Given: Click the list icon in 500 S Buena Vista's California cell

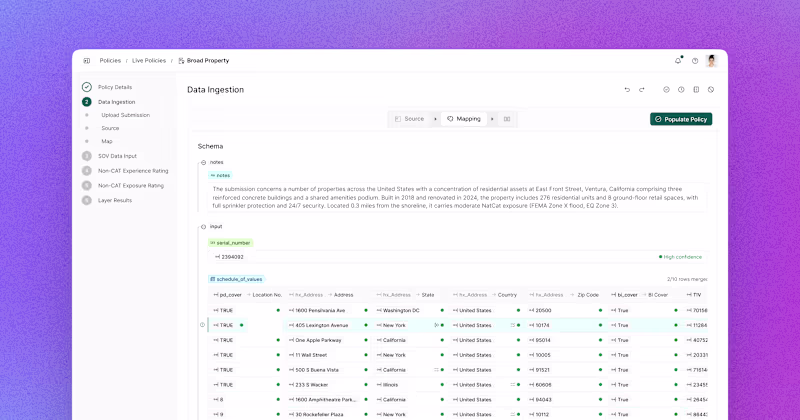Looking at the screenshot, I should click(436, 370).
